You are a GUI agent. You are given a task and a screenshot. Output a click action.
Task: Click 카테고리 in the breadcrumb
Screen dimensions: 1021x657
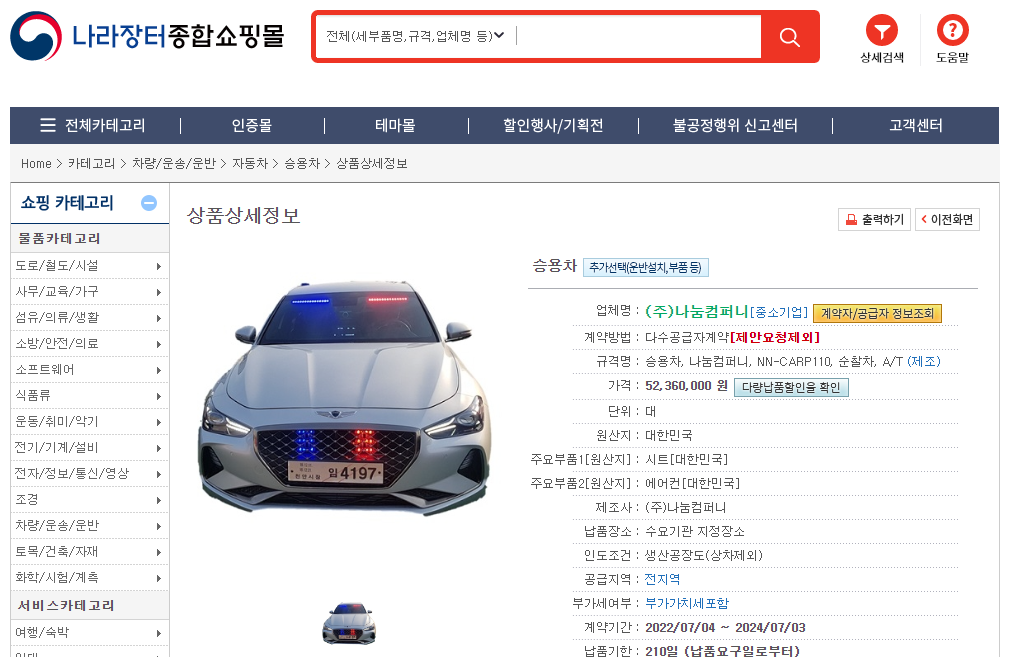point(91,163)
